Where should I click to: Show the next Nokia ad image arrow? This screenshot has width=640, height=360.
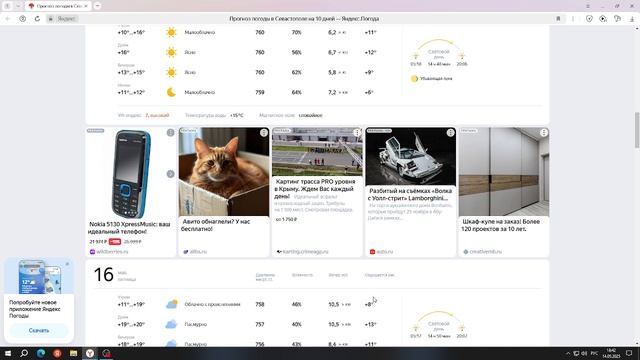click(x=170, y=174)
